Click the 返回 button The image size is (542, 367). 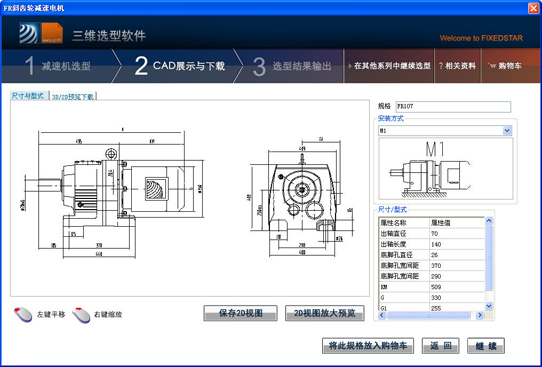[x=440, y=346]
